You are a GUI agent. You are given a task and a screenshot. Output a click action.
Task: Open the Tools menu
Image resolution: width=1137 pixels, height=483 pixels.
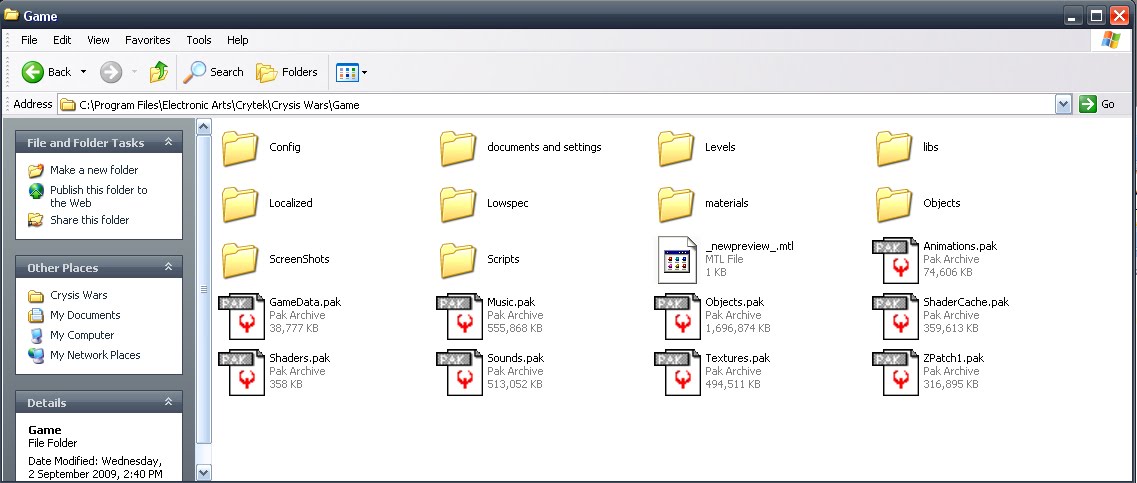pyautogui.click(x=199, y=40)
